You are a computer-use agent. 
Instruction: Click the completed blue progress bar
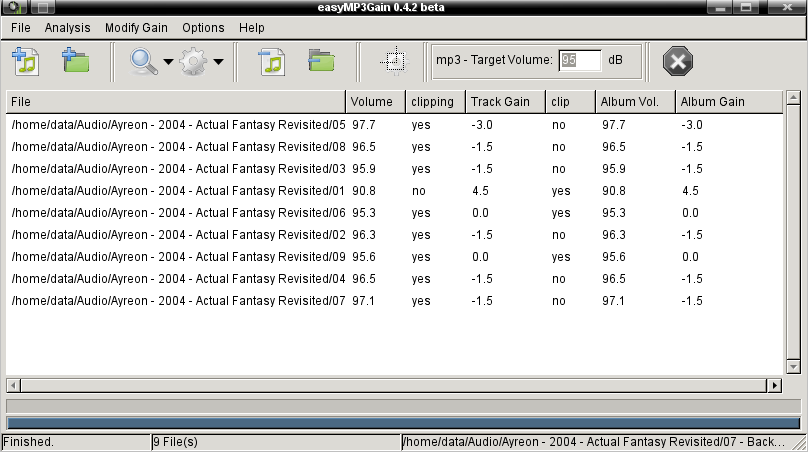click(403, 424)
